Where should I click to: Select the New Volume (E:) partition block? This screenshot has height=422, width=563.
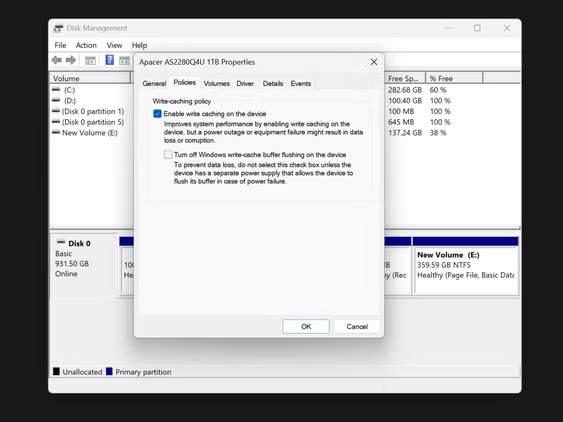pos(466,266)
